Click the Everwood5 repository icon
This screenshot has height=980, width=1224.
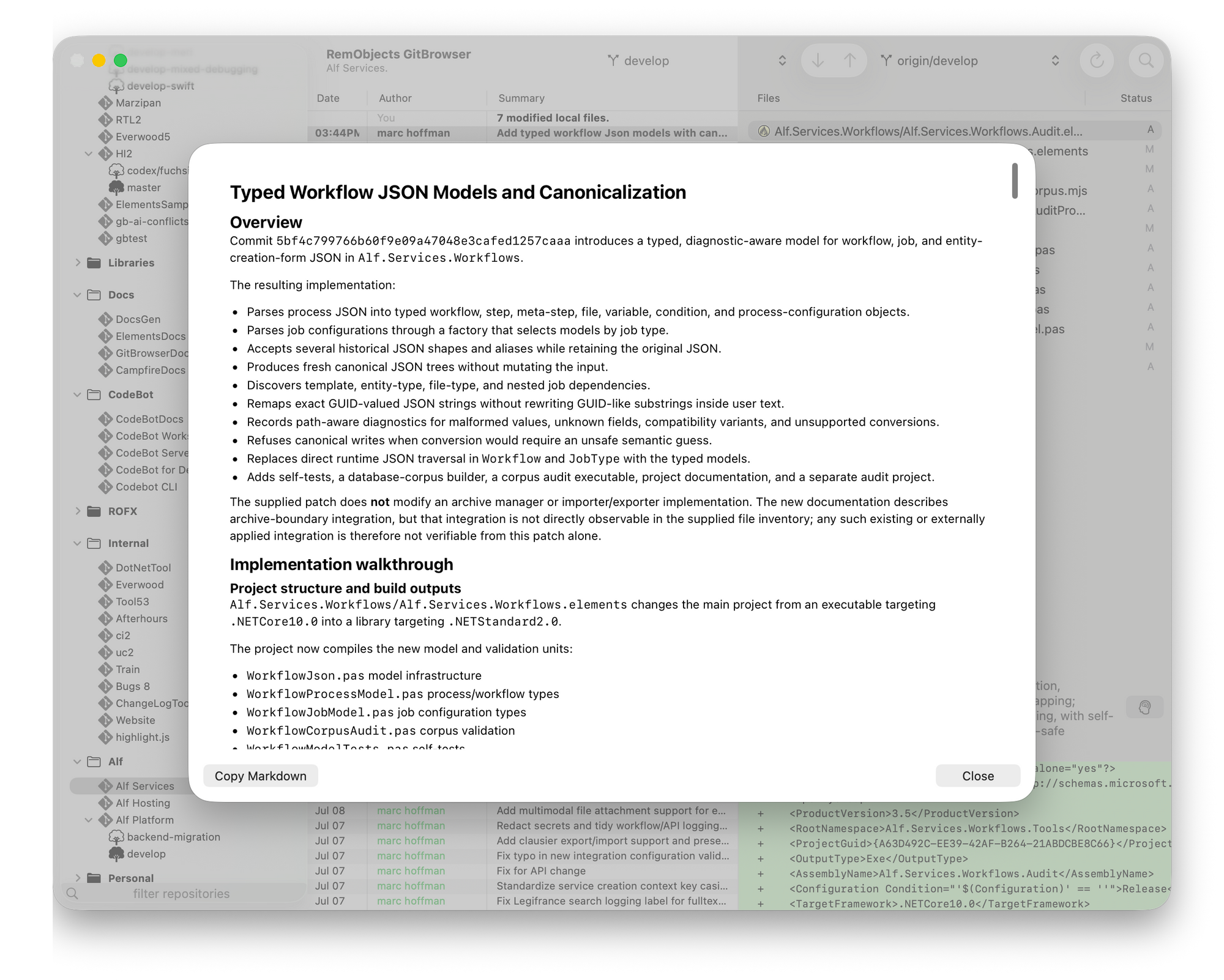105,136
